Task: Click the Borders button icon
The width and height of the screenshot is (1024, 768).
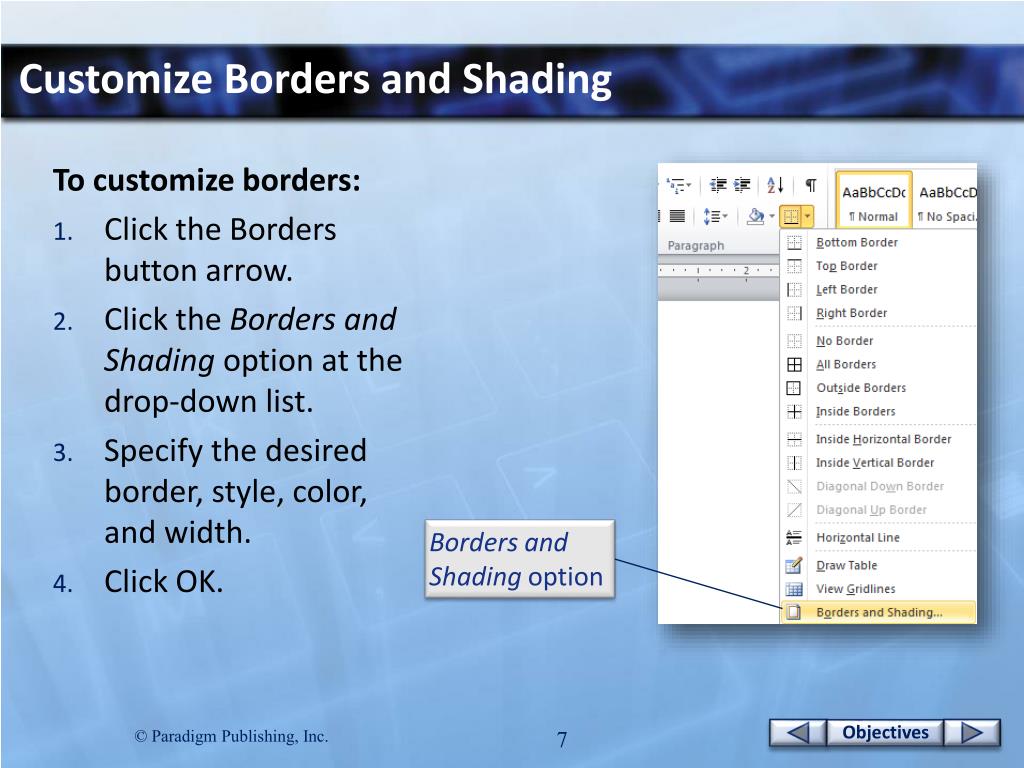Action: pyautogui.click(x=791, y=216)
